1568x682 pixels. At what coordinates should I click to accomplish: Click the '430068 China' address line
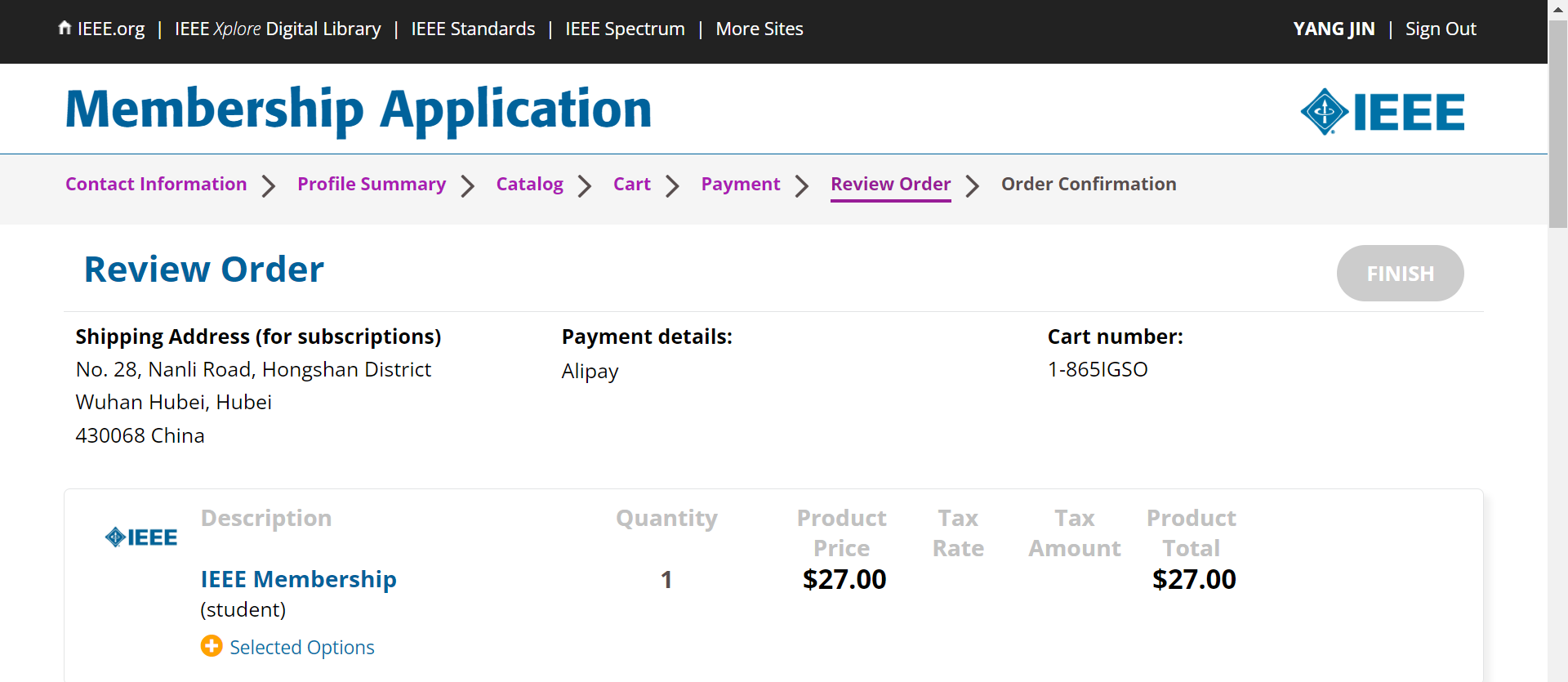(140, 435)
